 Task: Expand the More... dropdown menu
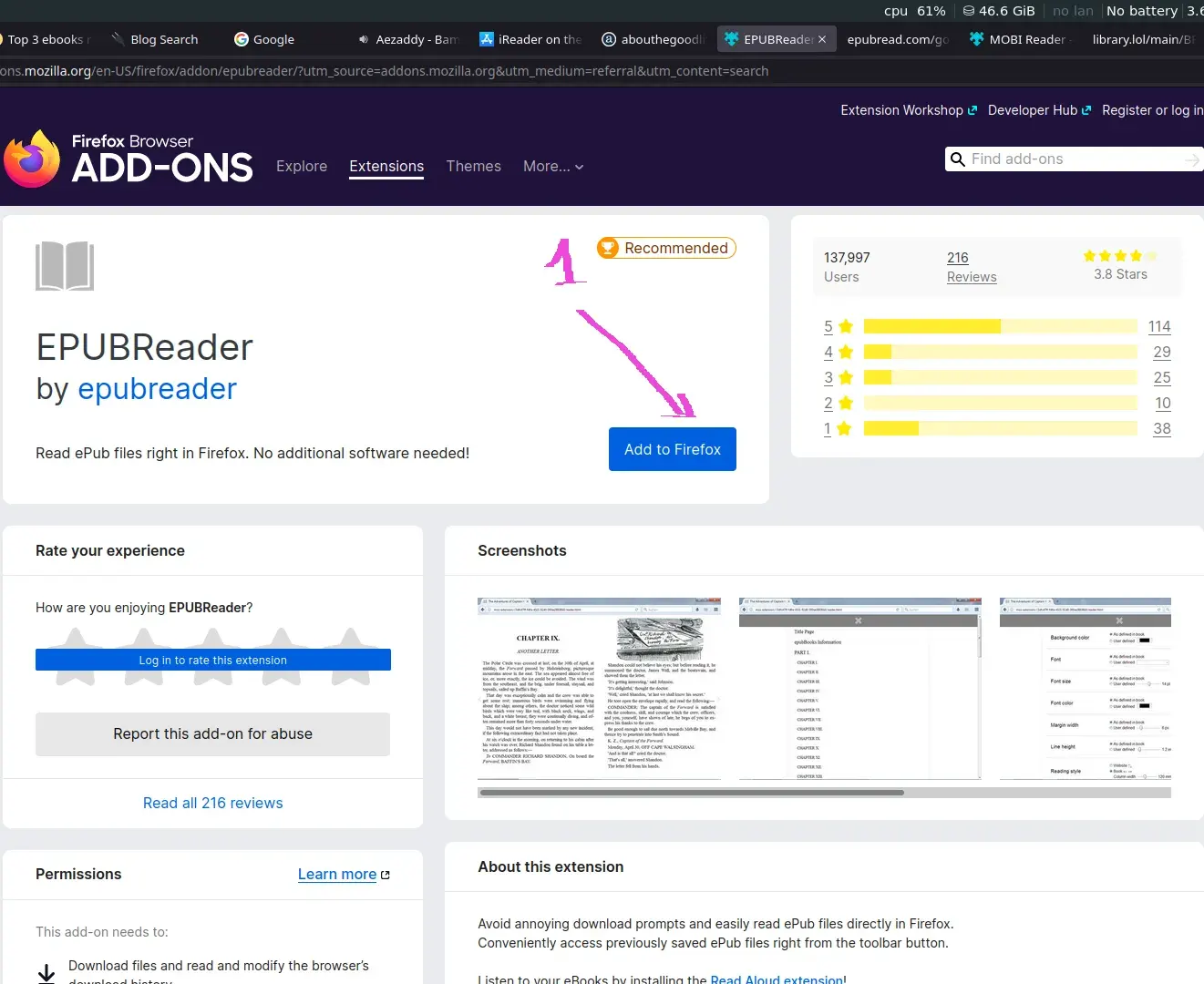coord(553,166)
